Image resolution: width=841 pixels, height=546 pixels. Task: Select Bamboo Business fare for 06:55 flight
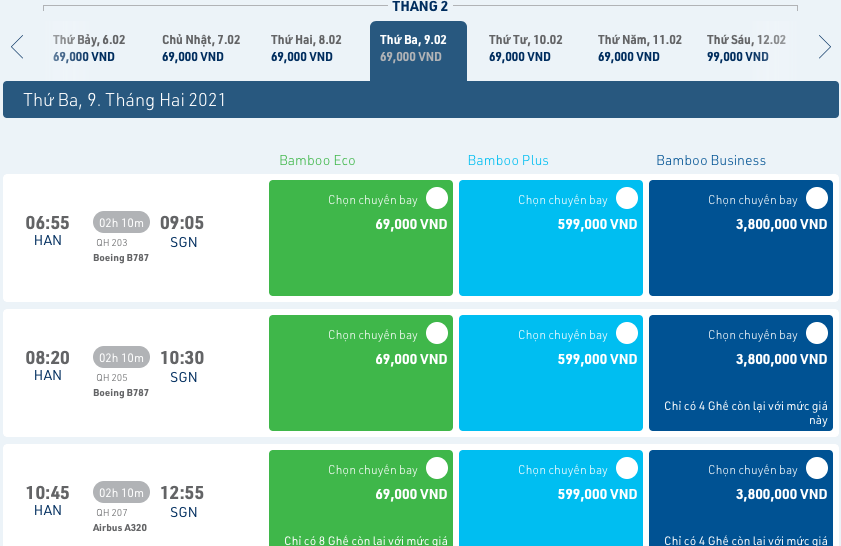(x=817, y=198)
